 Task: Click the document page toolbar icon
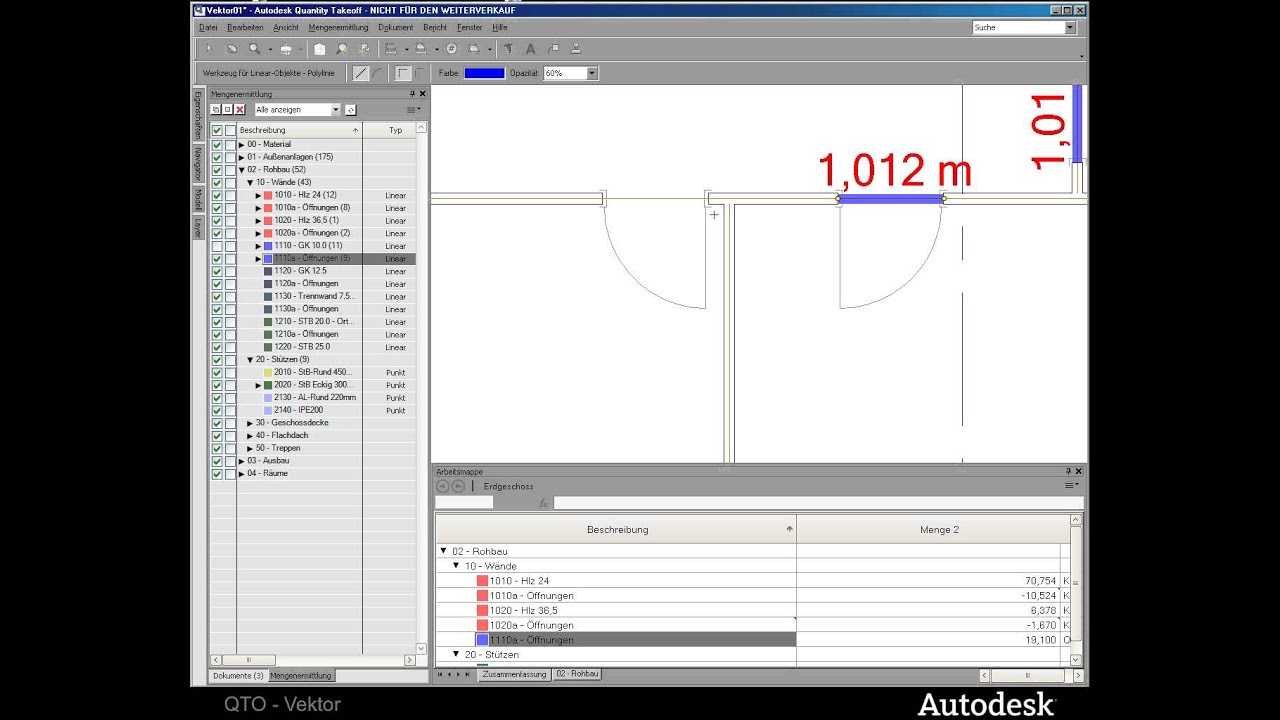pos(319,49)
